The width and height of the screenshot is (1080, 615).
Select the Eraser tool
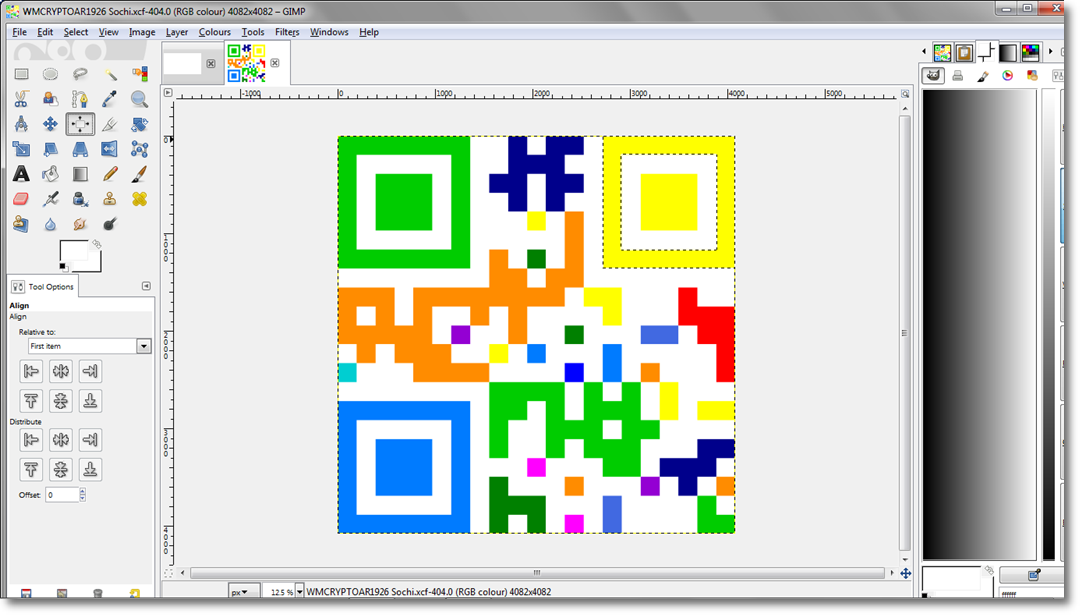click(x=21, y=199)
